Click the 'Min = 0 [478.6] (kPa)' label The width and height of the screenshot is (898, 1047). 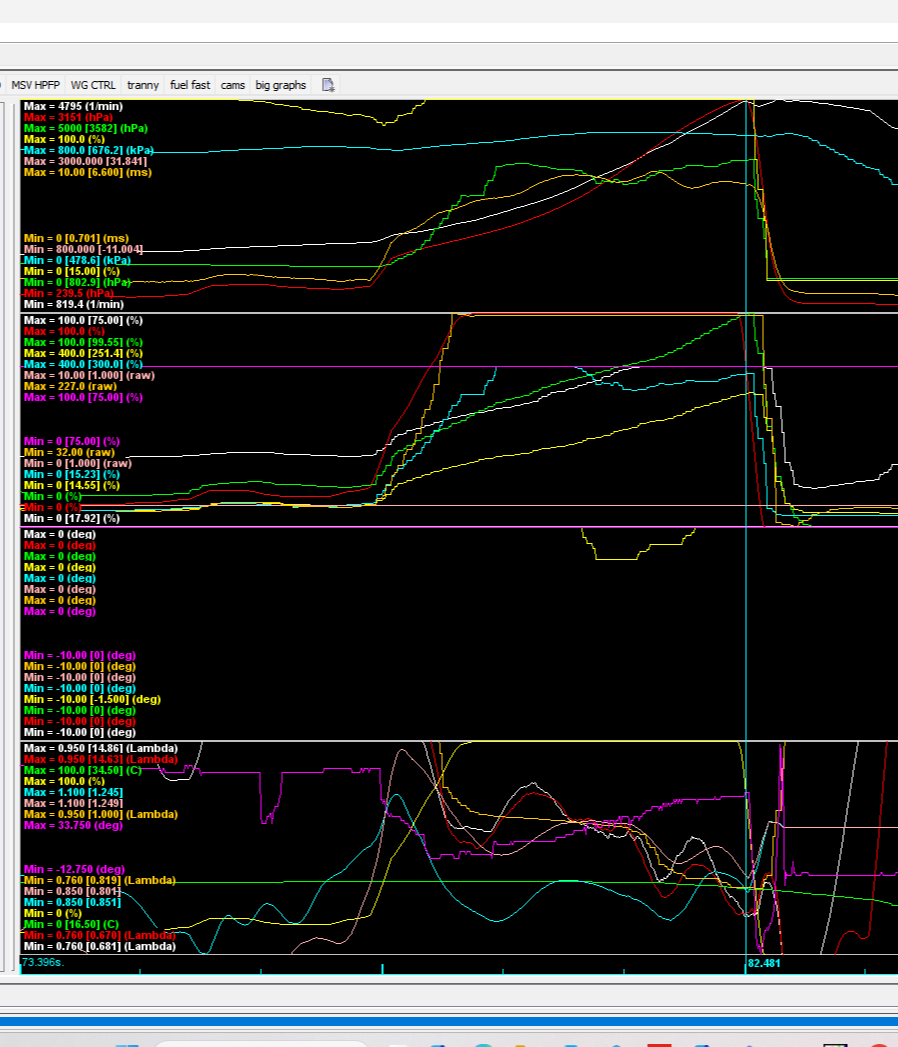click(77, 260)
